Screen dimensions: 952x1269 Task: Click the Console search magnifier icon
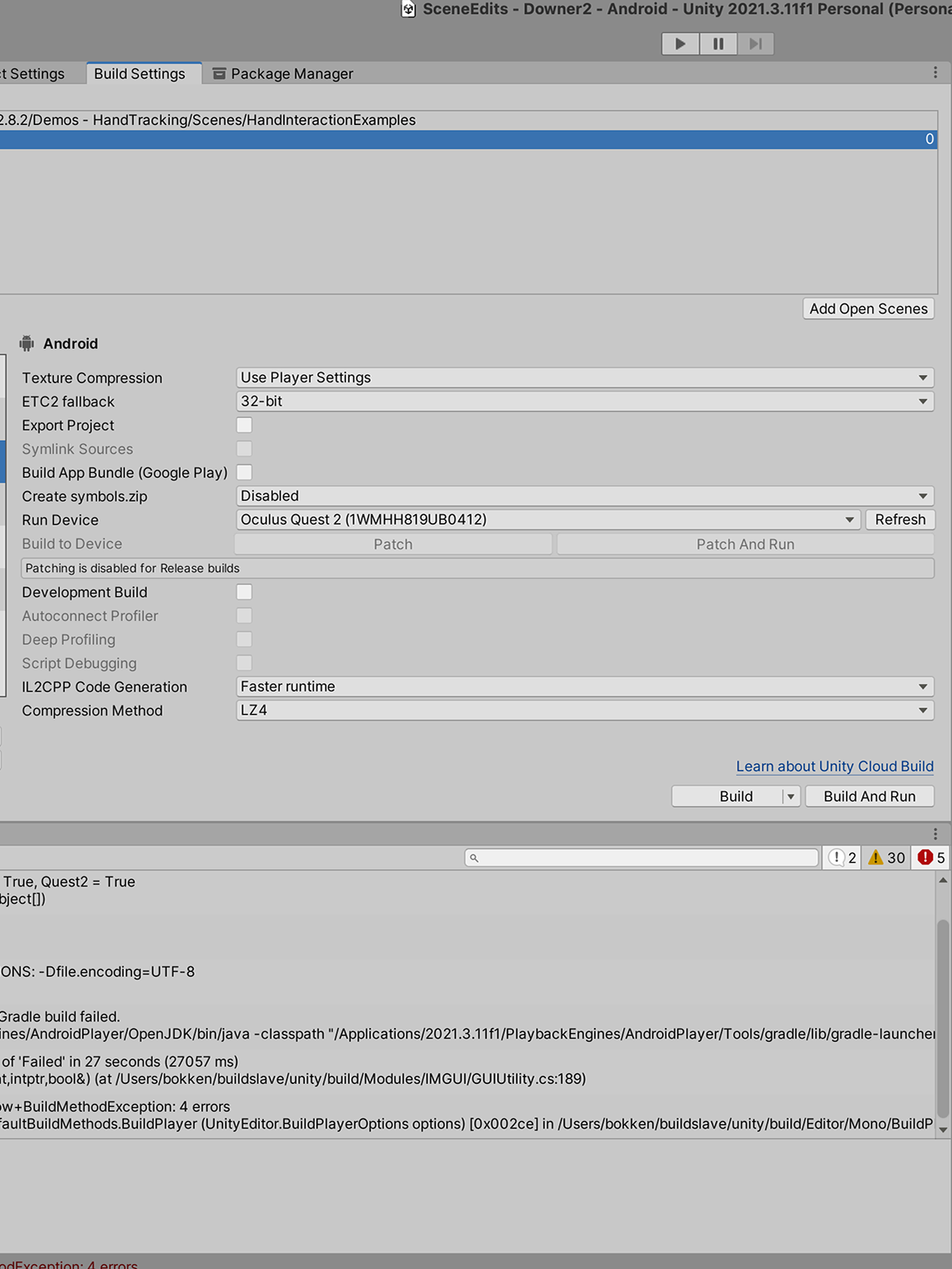(474, 858)
